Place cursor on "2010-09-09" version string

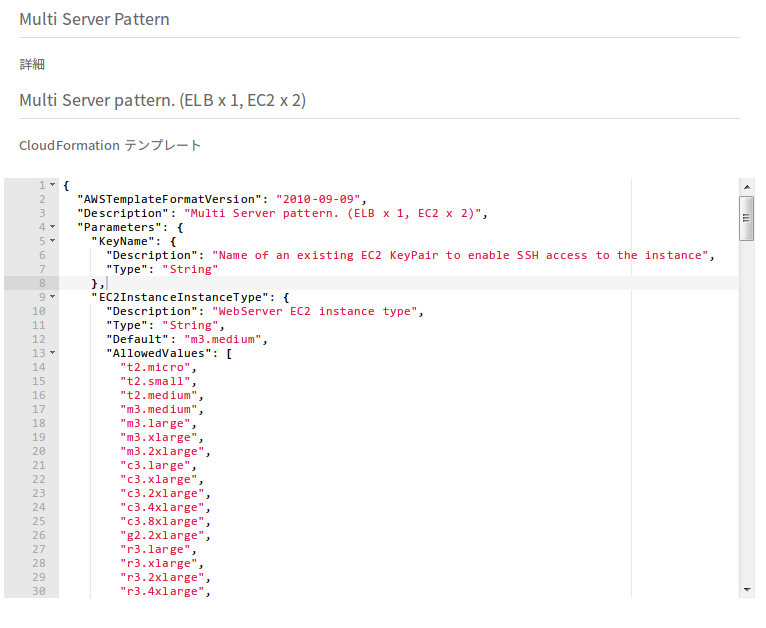tap(318, 199)
